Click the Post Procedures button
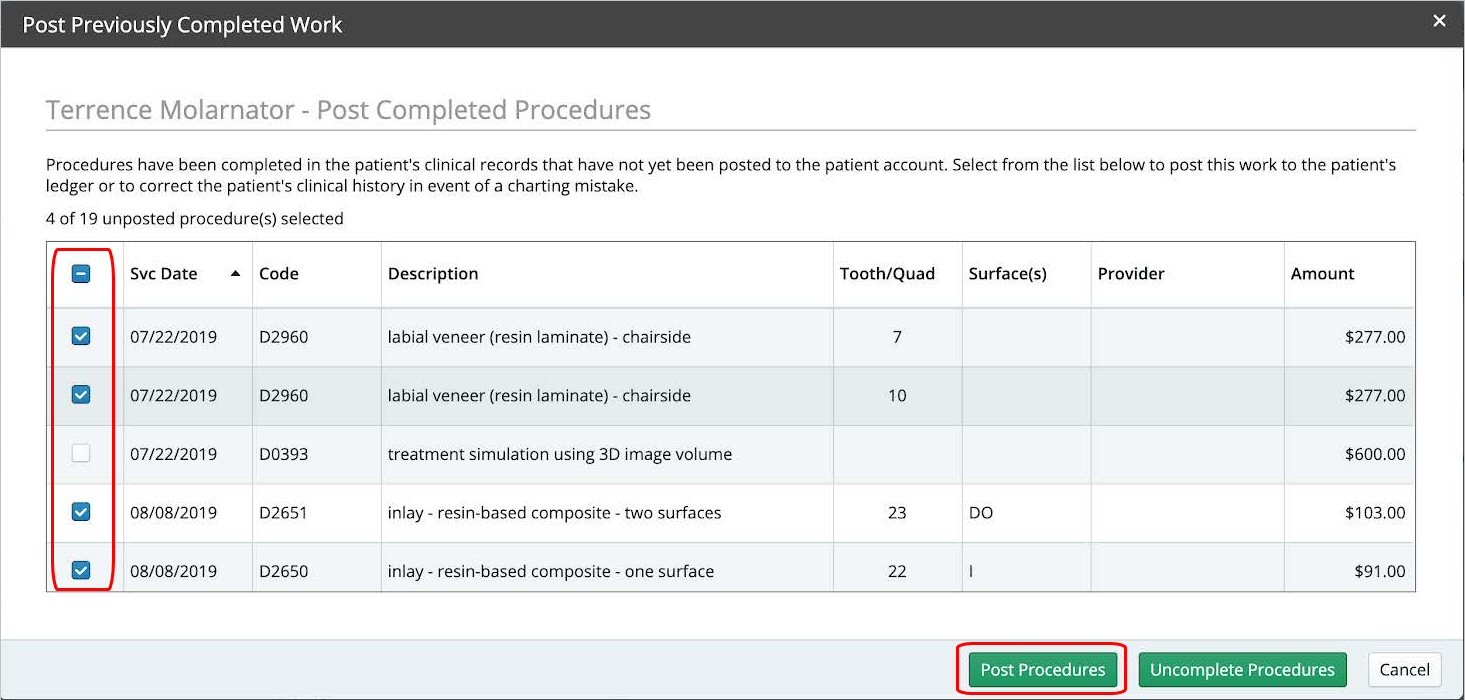 tap(1042, 670)
